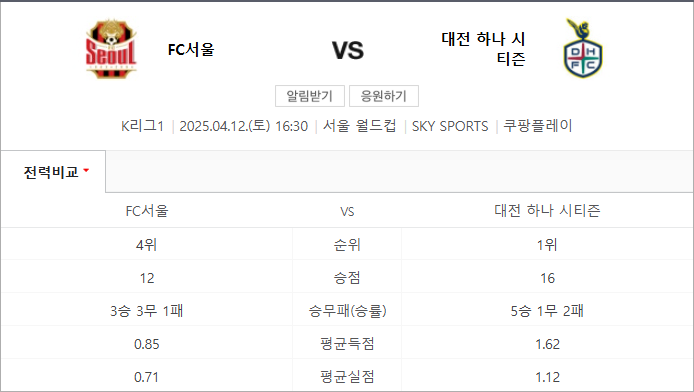Select the K리그1 league label

[x=143, y=126]
